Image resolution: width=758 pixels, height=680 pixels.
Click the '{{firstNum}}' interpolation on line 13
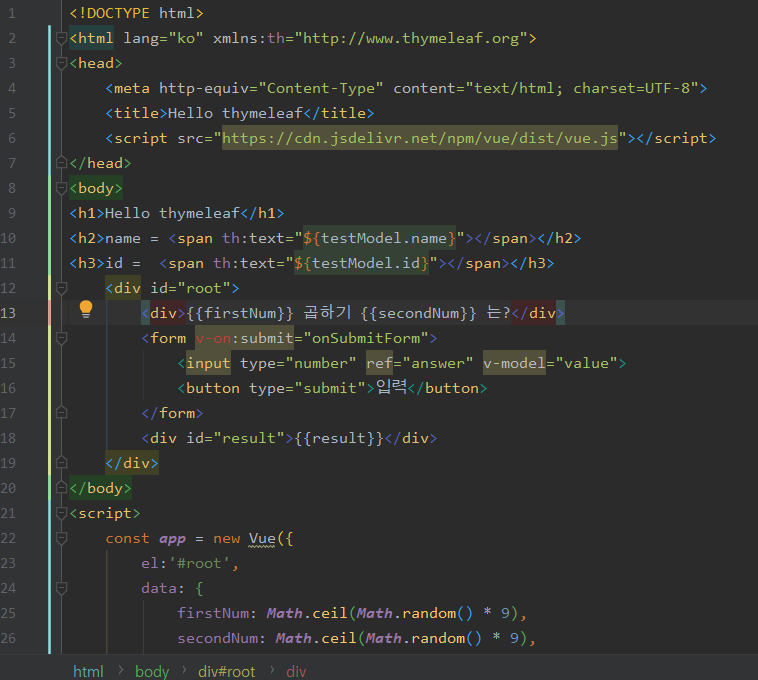tap(240, 313)
